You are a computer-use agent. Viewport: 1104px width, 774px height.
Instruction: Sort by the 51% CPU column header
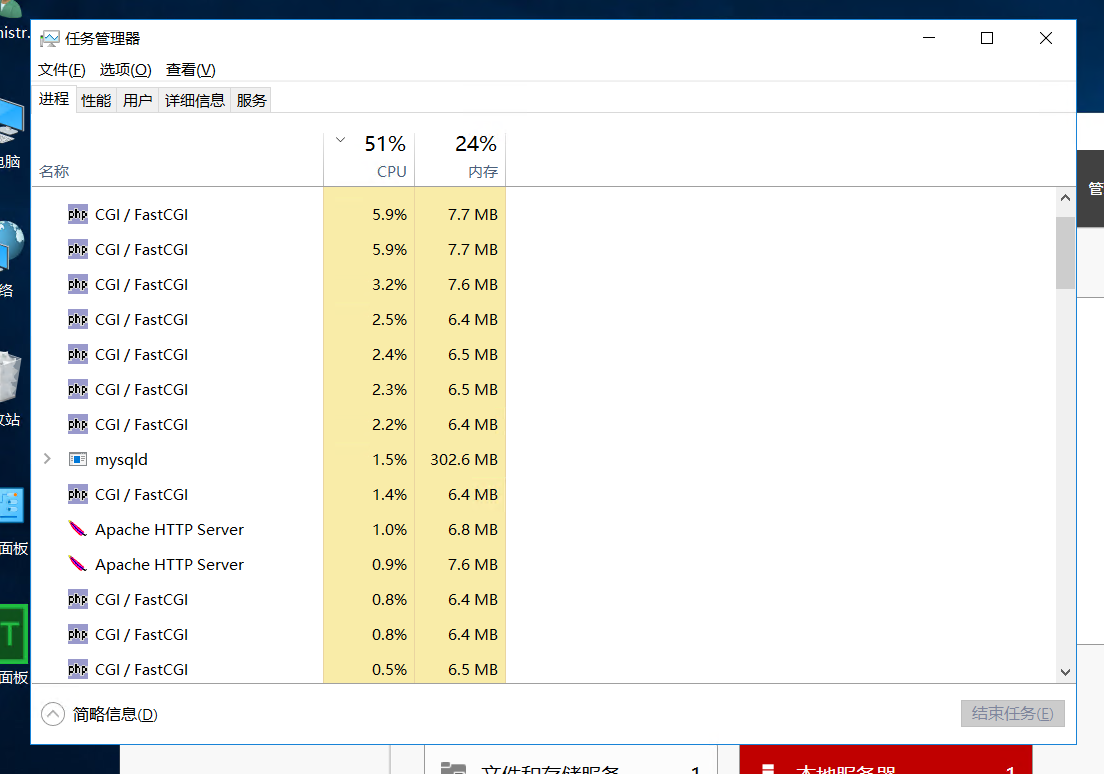[x=369, y=159]
